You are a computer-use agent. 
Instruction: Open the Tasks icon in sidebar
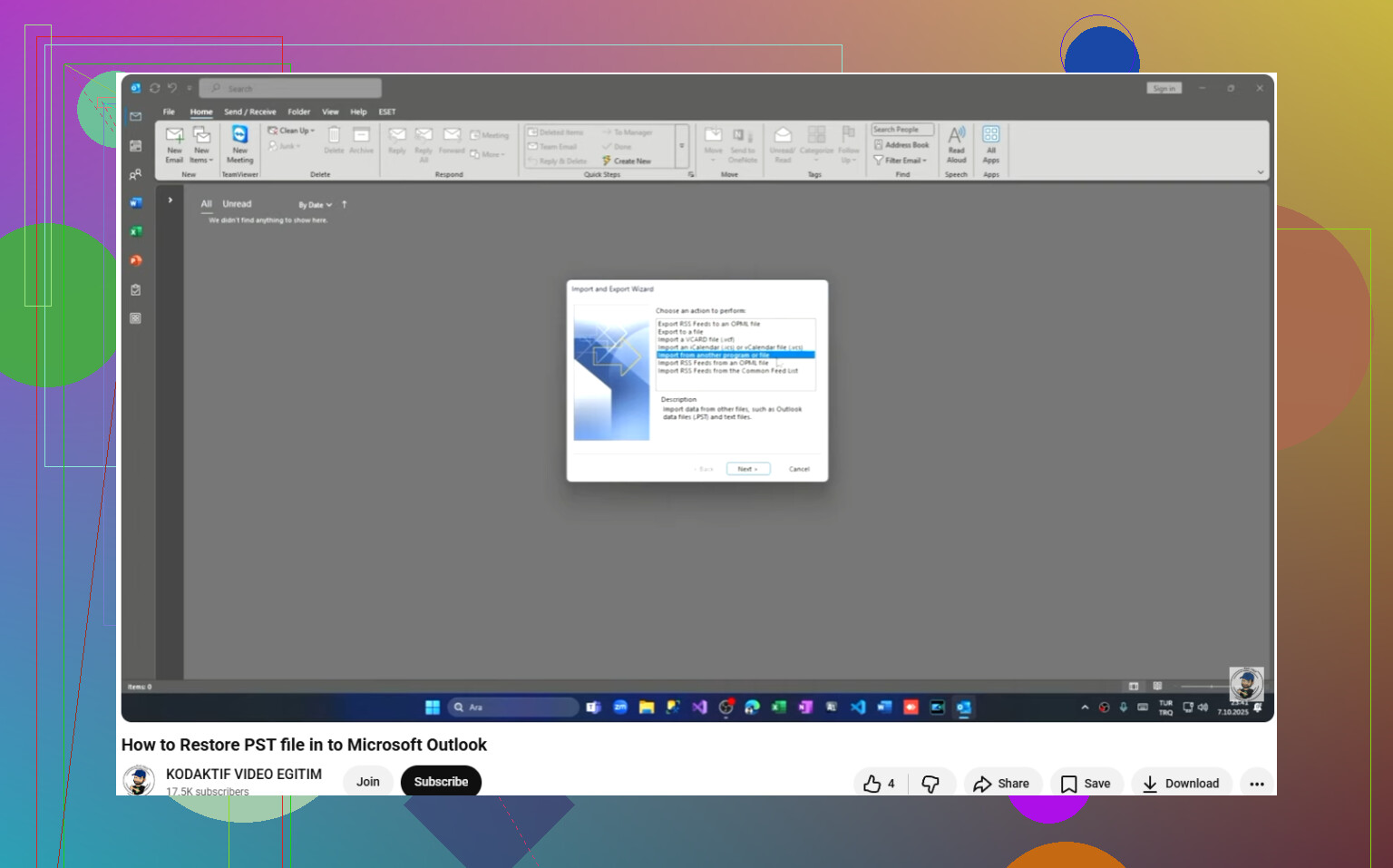[136, 290]
